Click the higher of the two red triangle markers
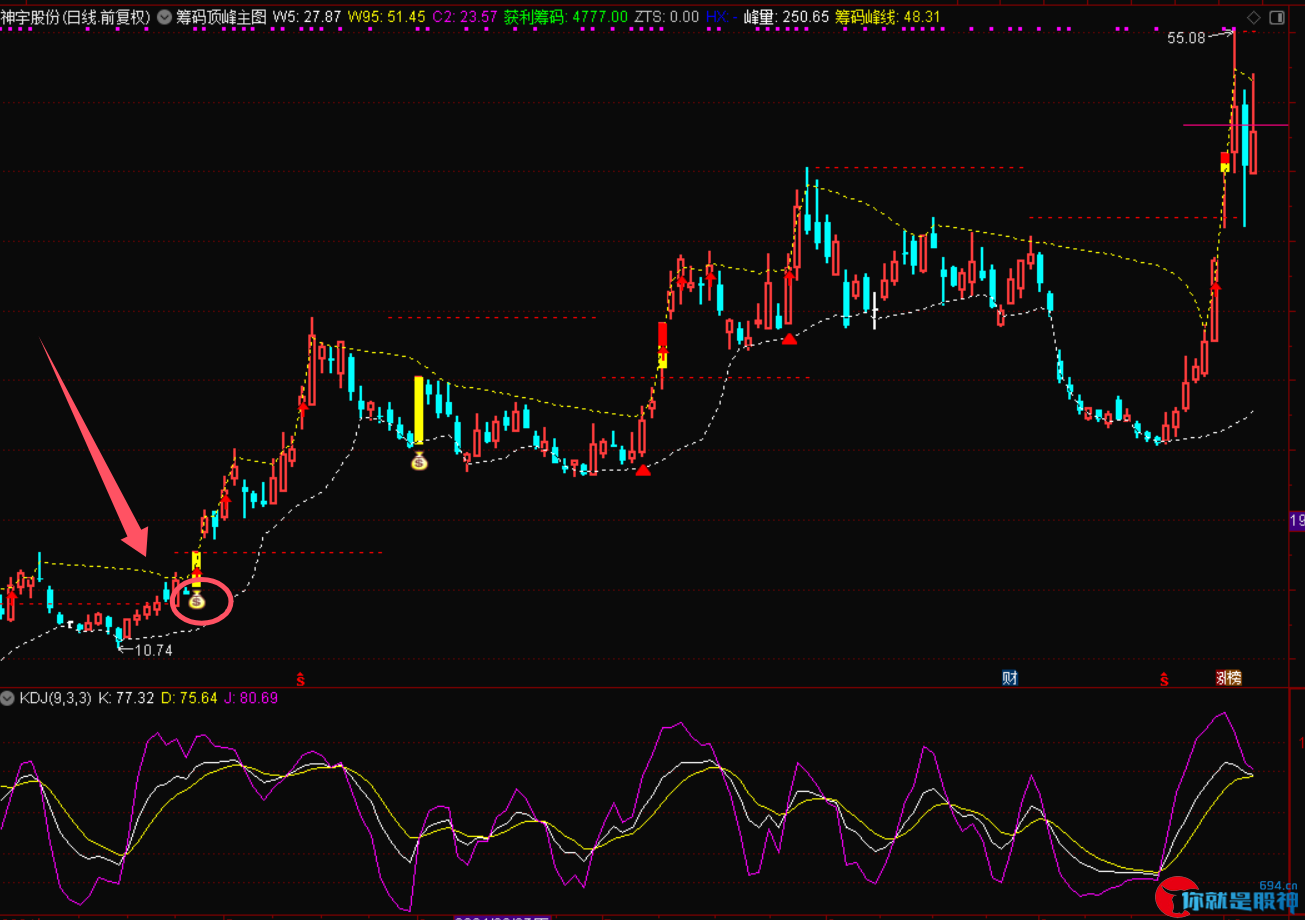The height and width of the screenshot is (920, 1305). [789, 339]
